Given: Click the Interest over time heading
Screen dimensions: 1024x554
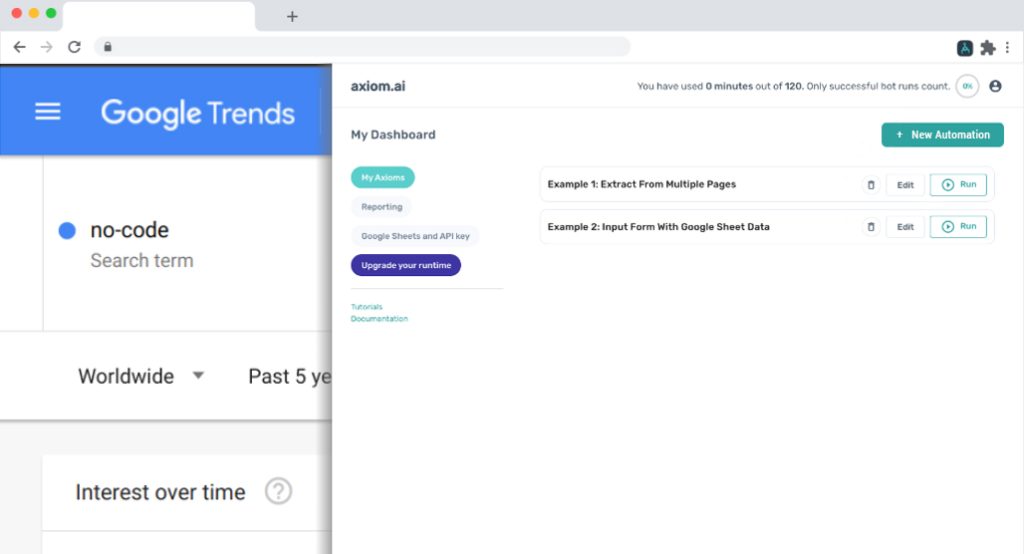Looking at the screenshot, I should pos(160,492).
